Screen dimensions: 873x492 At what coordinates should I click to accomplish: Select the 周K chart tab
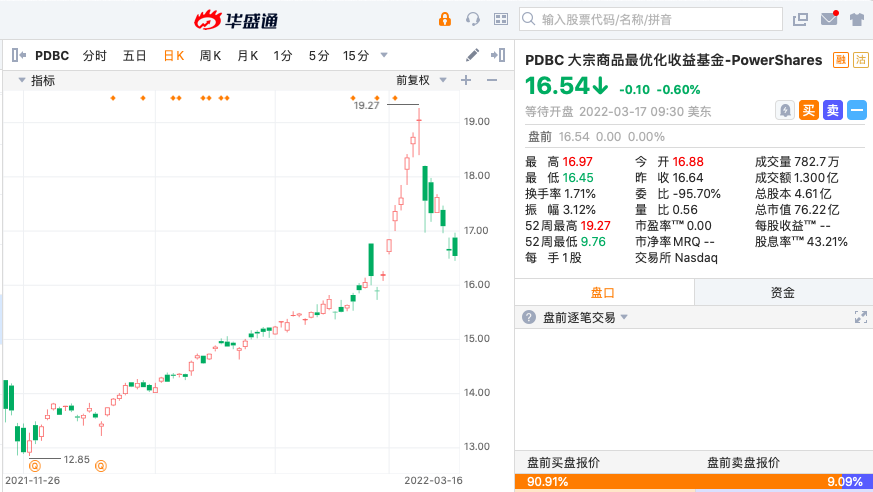coord(210,56)
